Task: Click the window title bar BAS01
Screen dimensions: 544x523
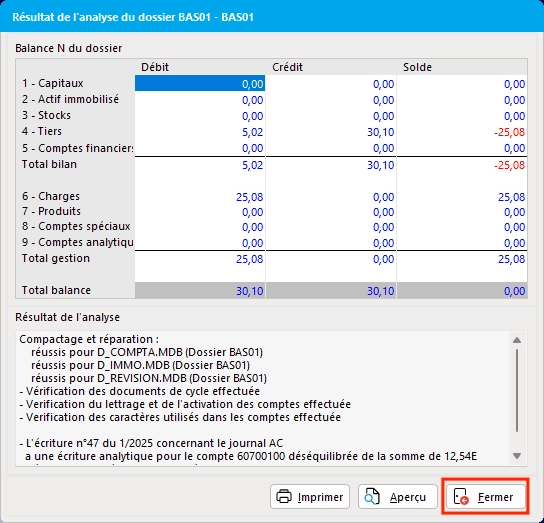Action: [272, 16]
